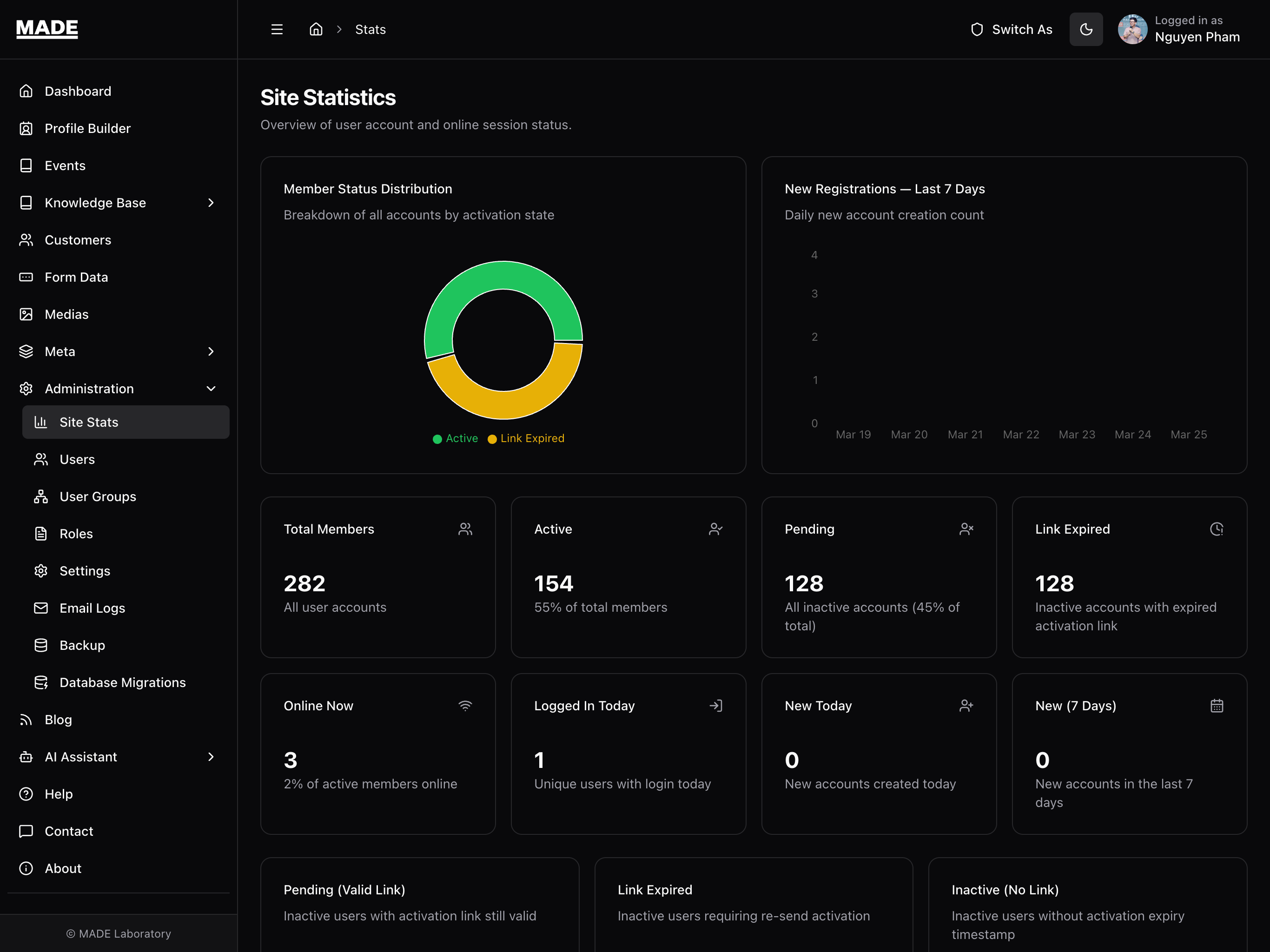Click Nguyen Pham's profile avatar
1270x952 pixels.
(1132, 29)
